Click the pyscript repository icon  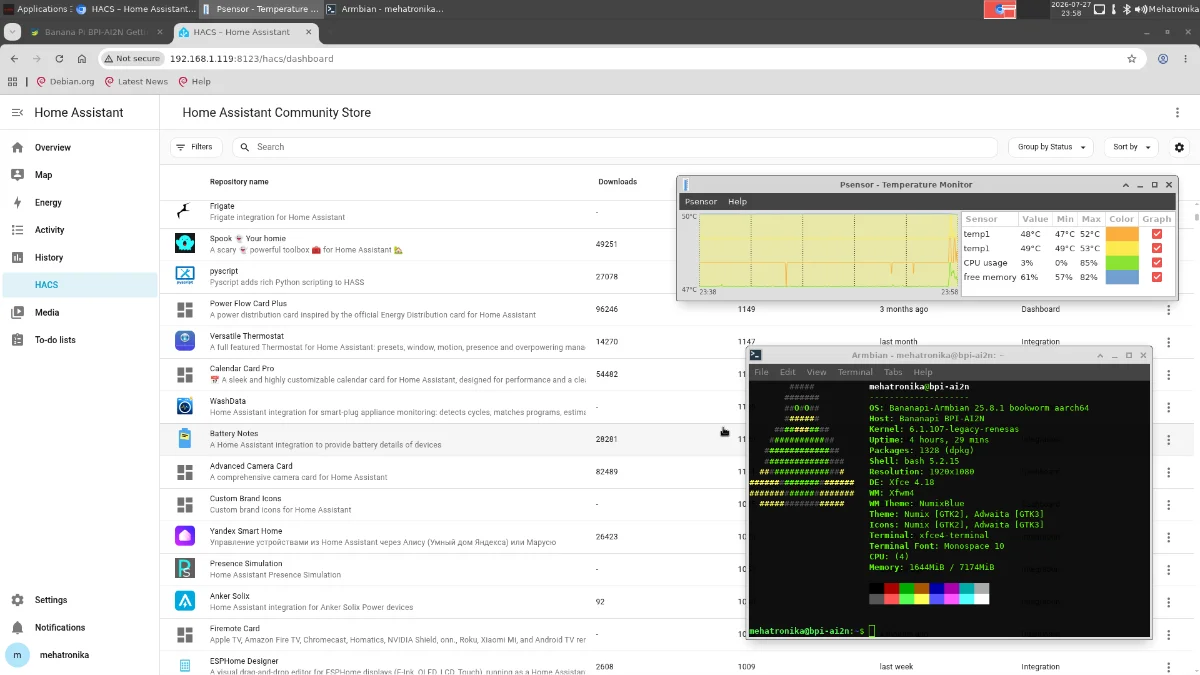pos(185,275)
